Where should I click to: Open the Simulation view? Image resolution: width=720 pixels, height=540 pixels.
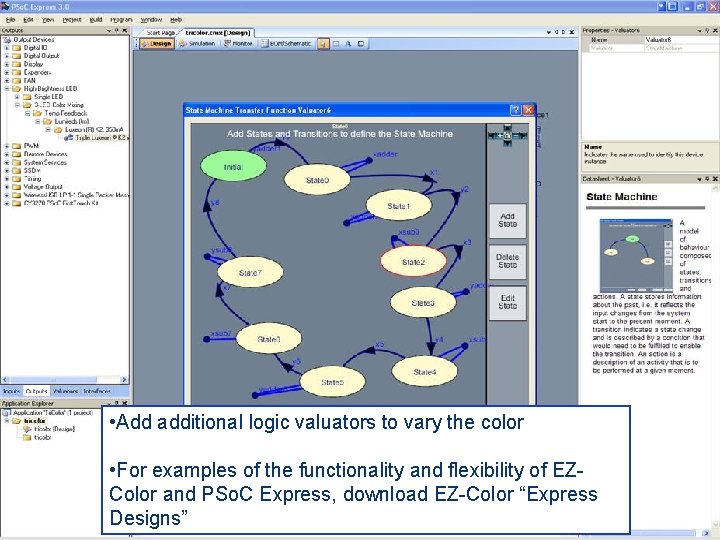197,44
